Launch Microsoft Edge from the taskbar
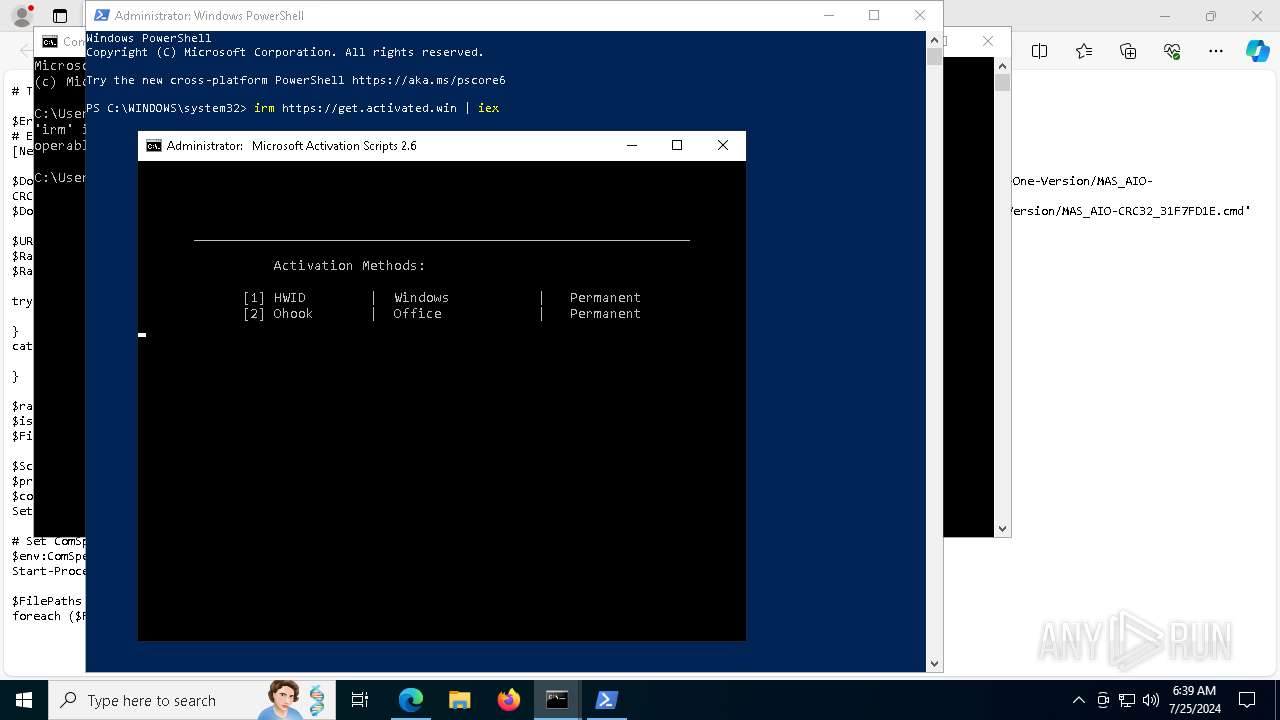1280x720 pixels. (411, 700)
